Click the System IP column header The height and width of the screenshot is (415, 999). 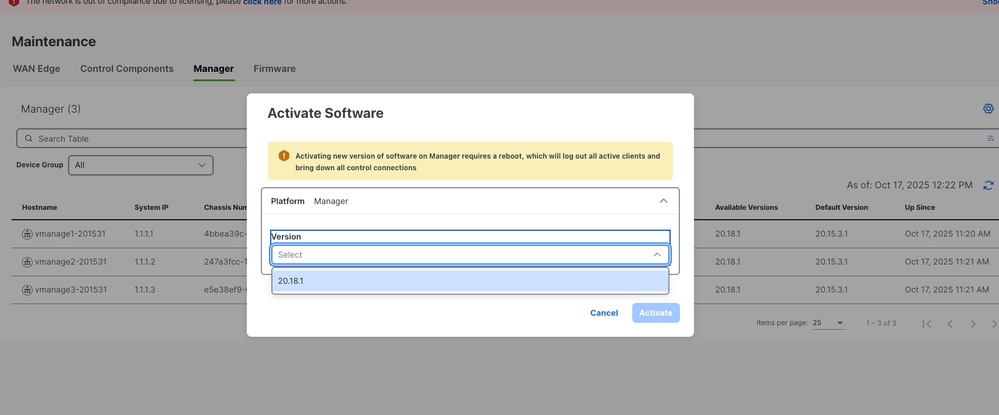[x=151, y=208]
